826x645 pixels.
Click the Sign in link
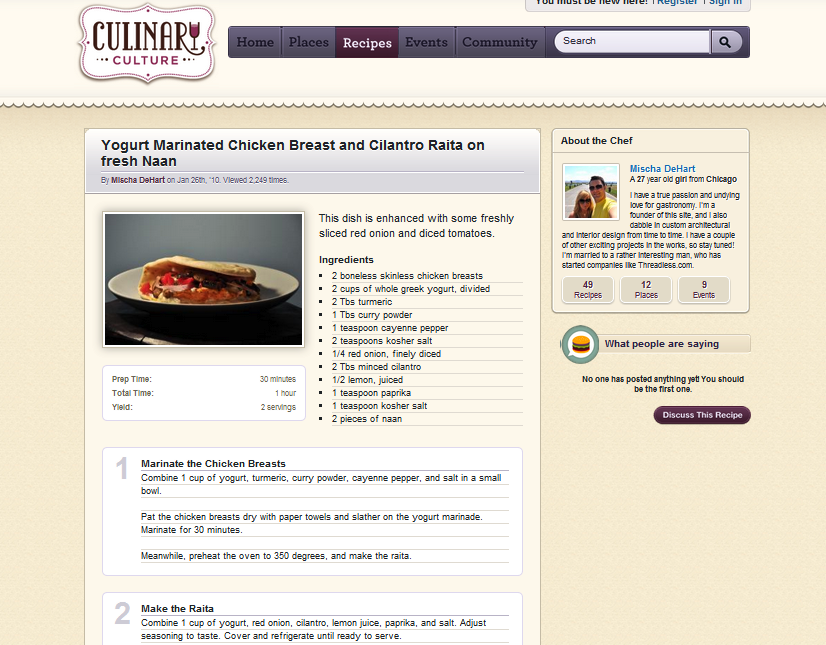[725, 3]
